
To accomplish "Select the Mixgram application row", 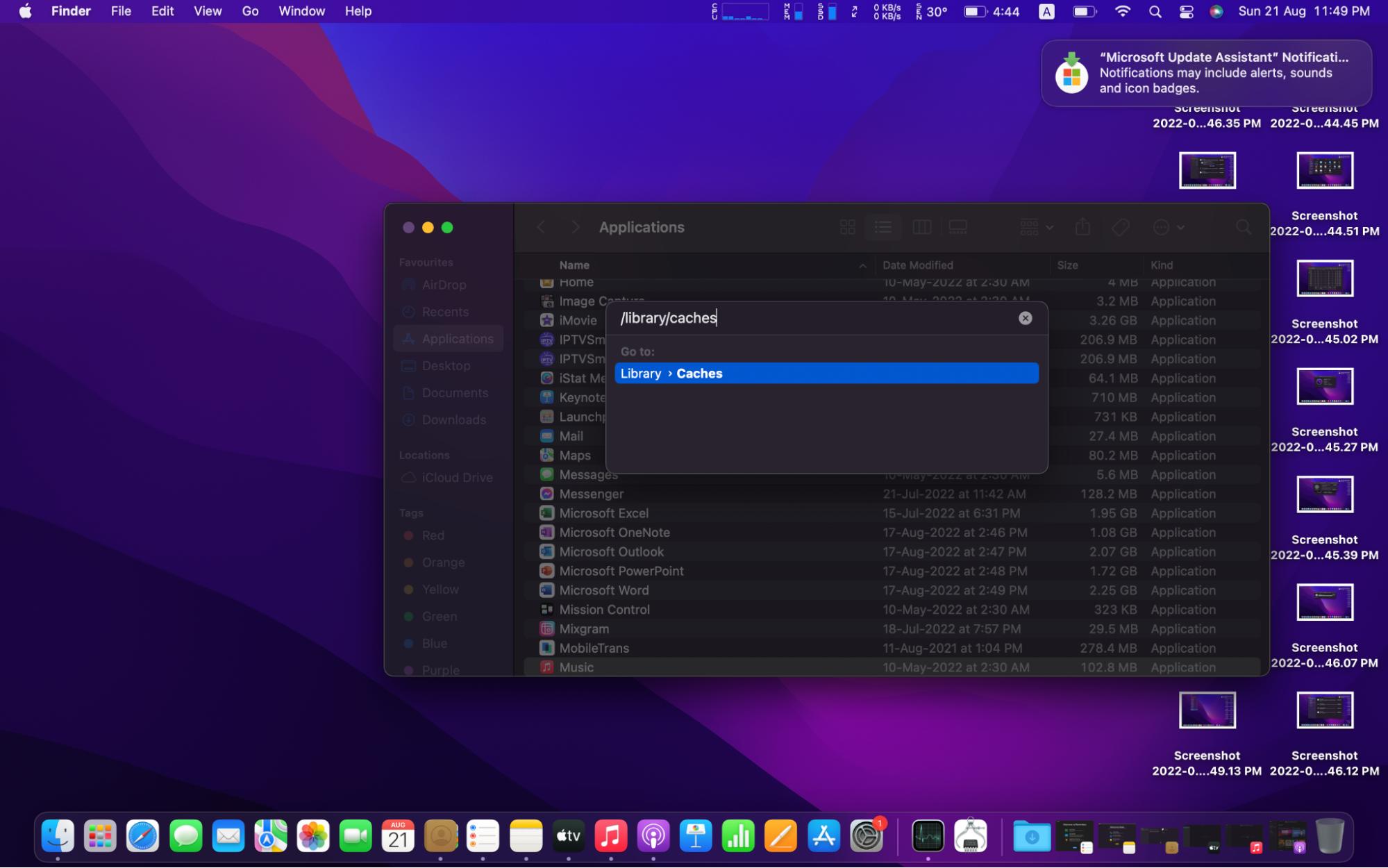I will tap(892, 629).
